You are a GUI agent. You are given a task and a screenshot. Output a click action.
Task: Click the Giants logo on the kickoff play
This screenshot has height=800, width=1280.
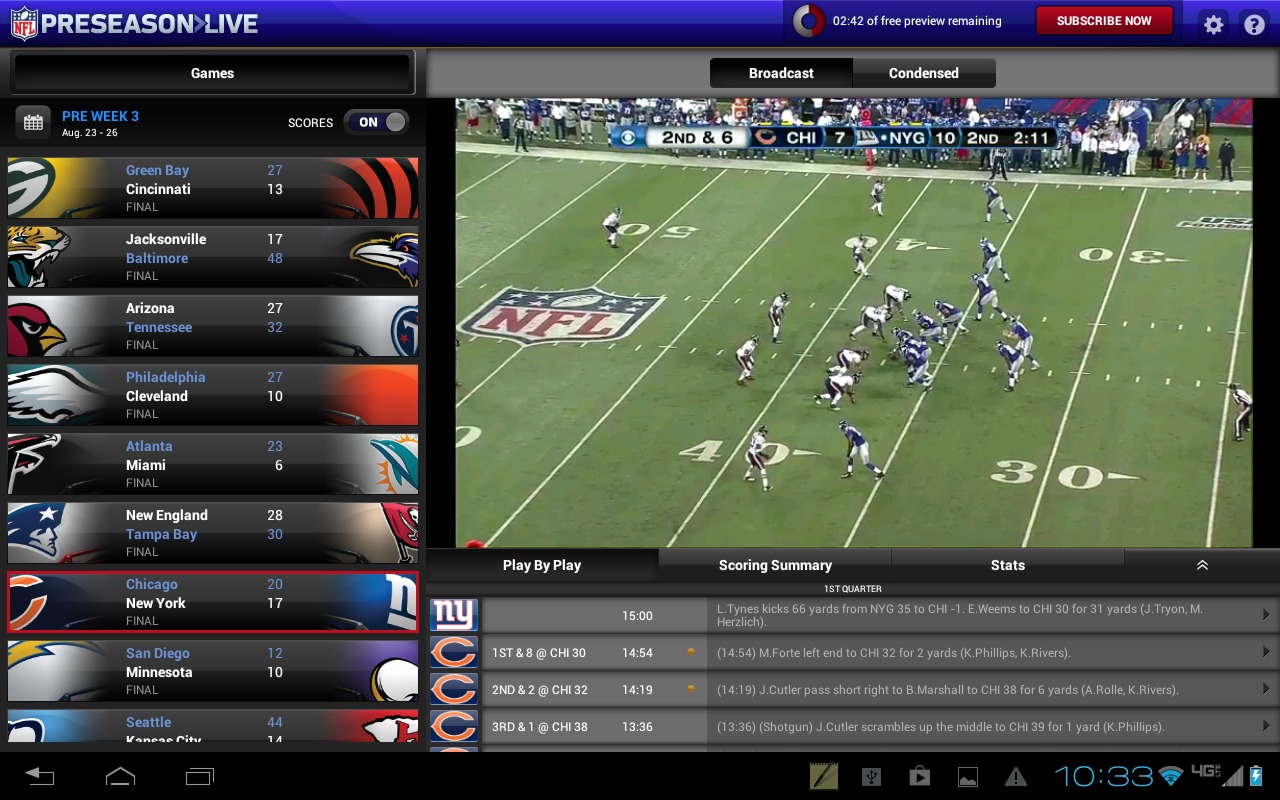click(x=454, y=614)
